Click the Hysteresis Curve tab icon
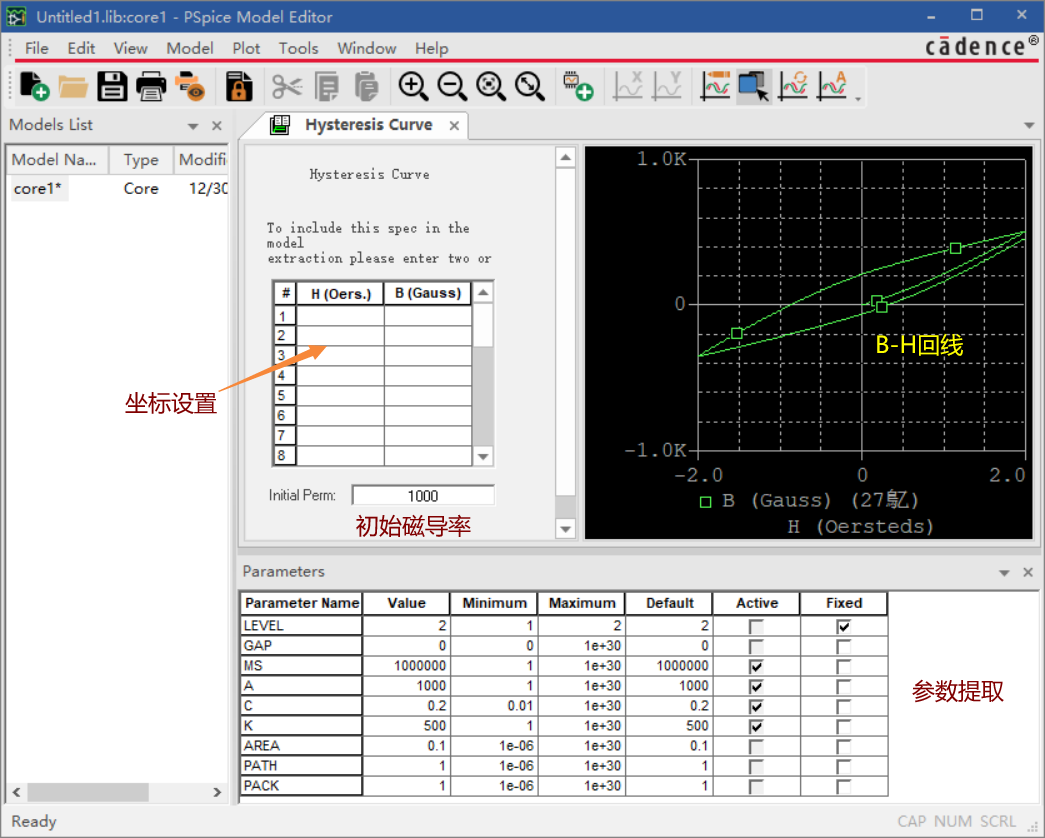The image size is (1045, 838). (280, 125)
